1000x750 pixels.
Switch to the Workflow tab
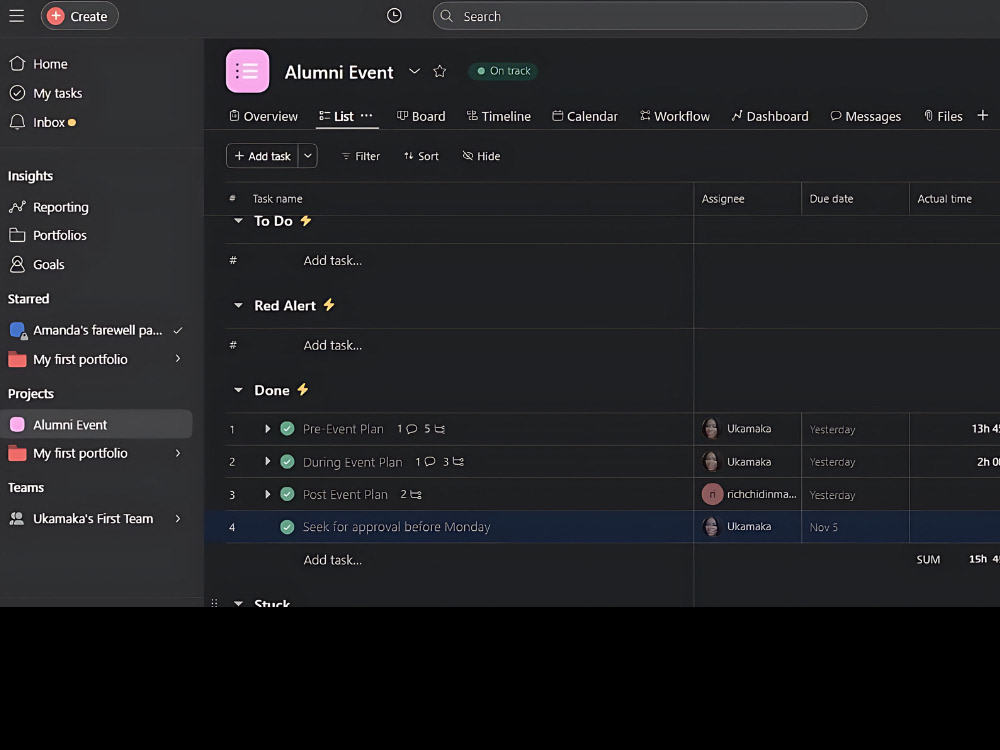coord(675,116)
